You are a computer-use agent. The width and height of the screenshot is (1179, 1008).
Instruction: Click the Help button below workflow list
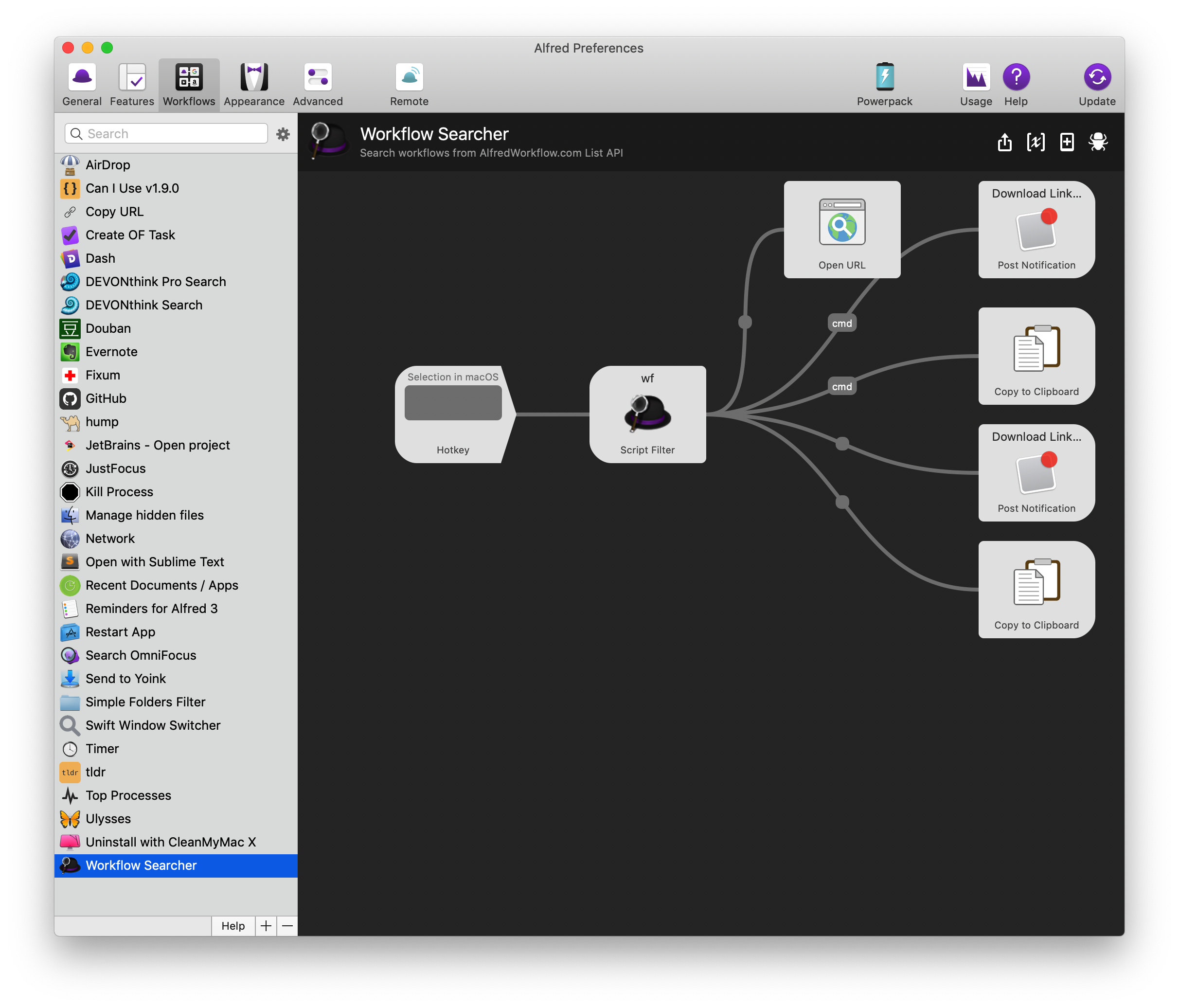pos(232,925)
